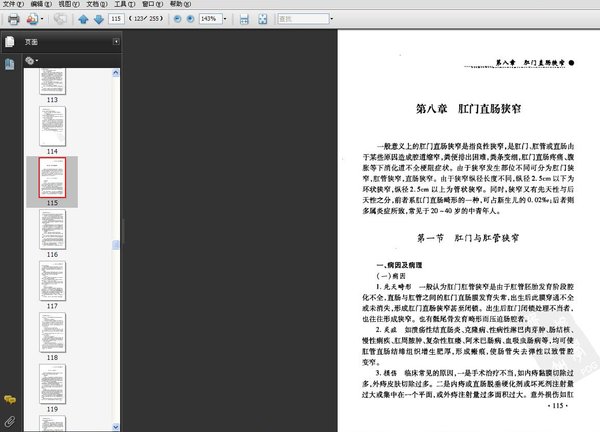Select the page 117 thumbnail

pyautogui.click(x=53, y=283)
